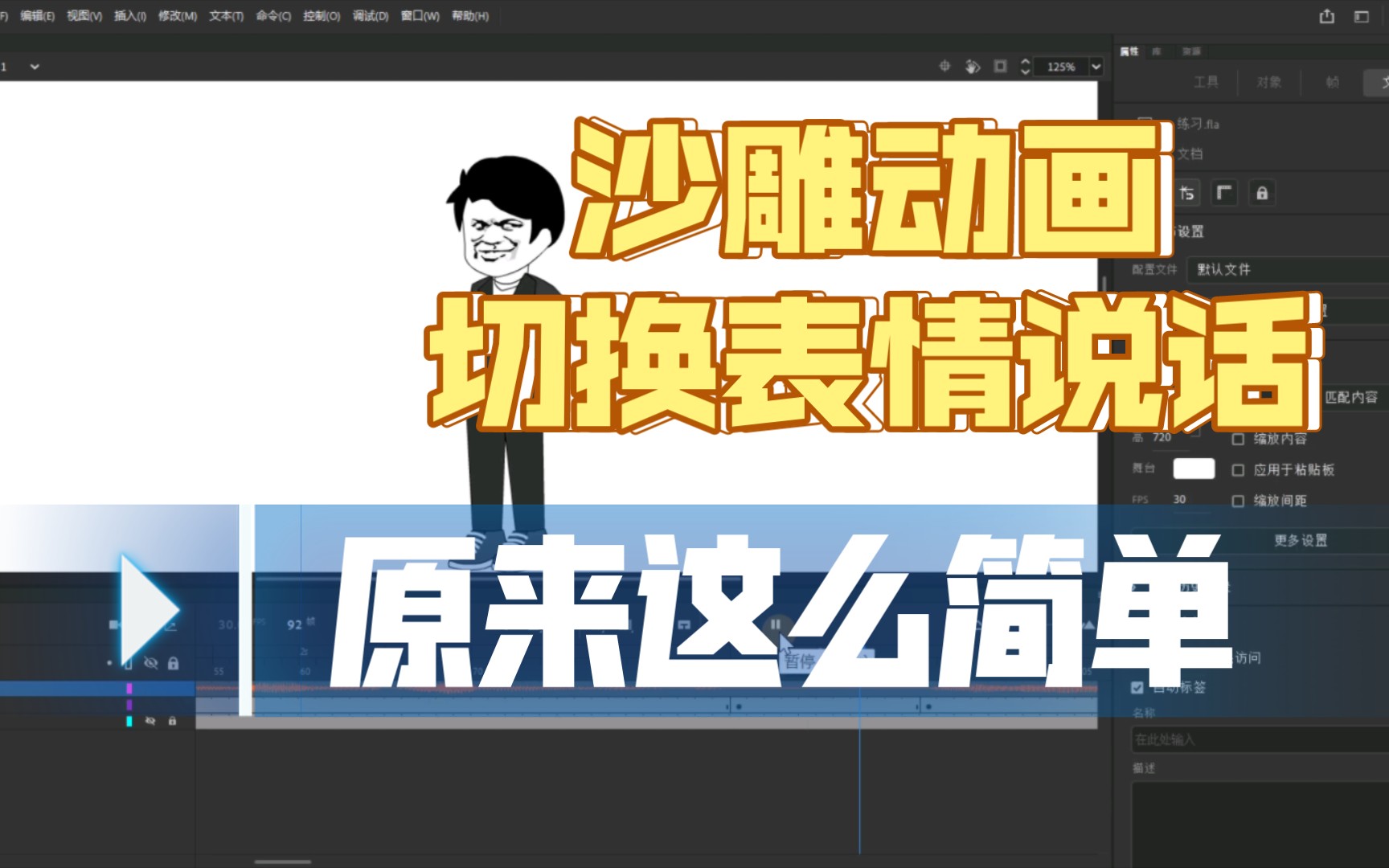Enable the 应用于粘贴板 checkbox
1389x868 pixels.
click(x=1238, y=470)
